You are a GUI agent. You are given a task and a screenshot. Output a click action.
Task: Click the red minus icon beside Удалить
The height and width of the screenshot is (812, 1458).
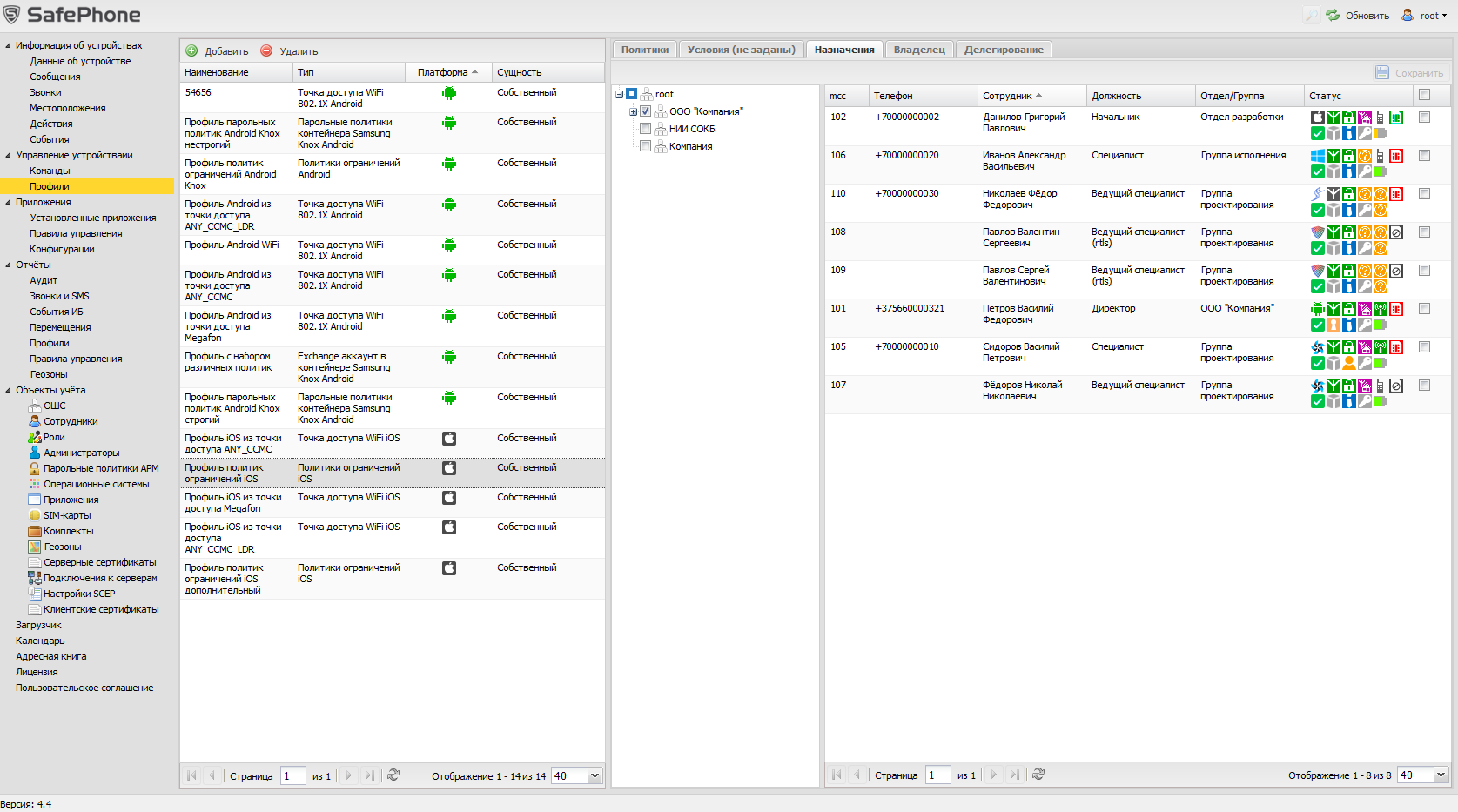click(x=266, y=50)
